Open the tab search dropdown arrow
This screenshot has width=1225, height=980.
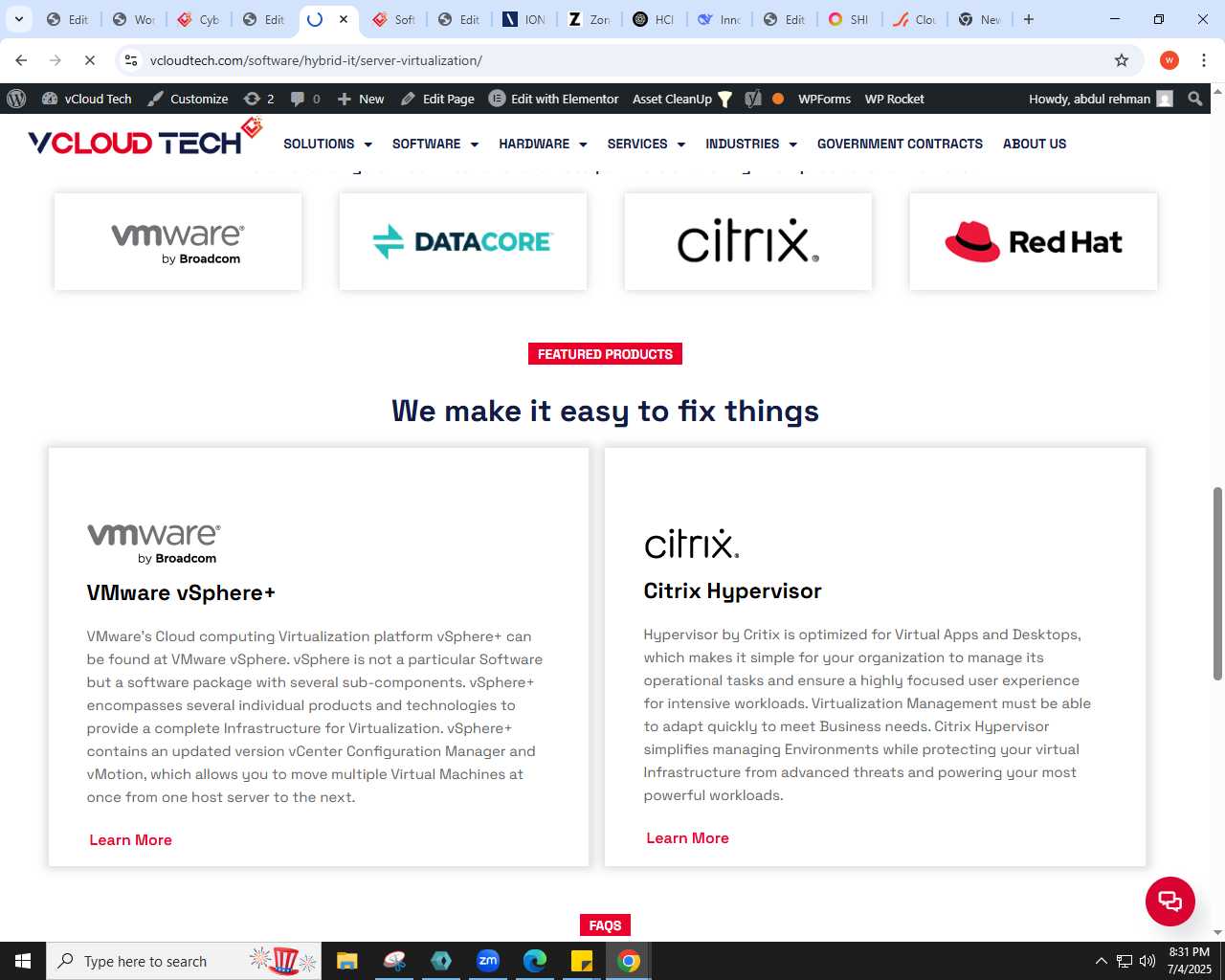tap(18, 19)
